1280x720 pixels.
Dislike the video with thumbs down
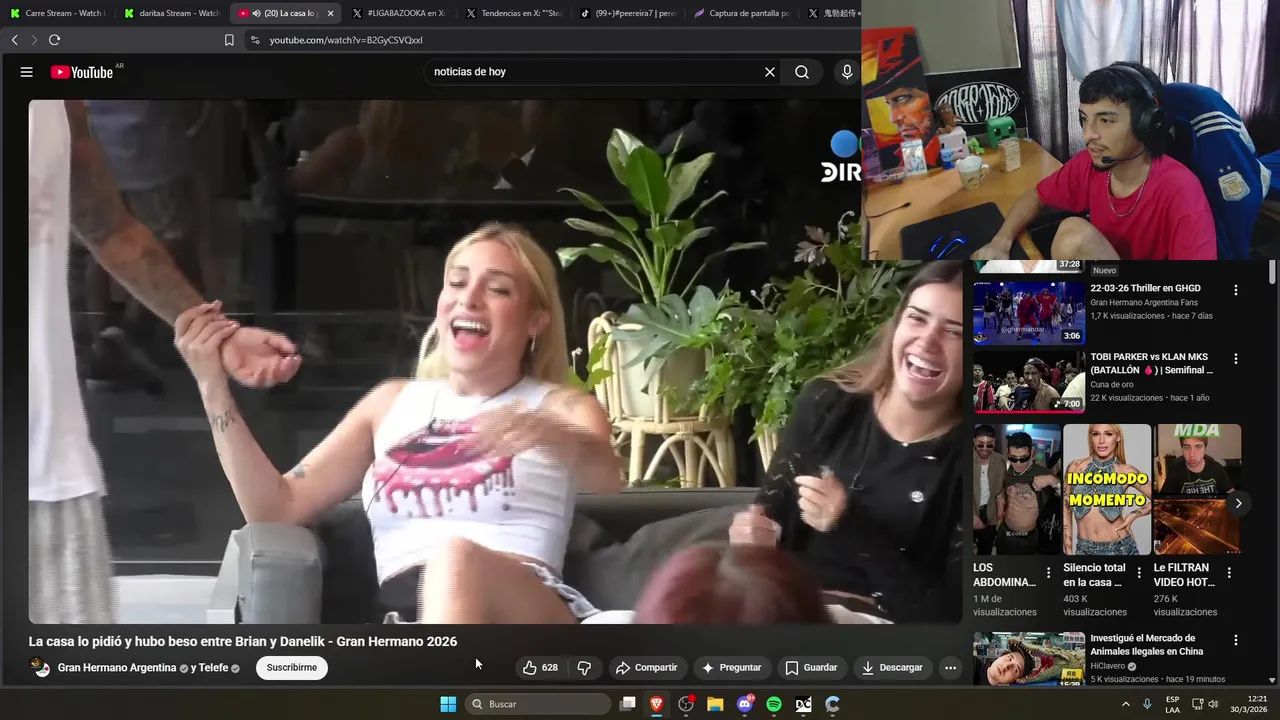tap(584, 667)
